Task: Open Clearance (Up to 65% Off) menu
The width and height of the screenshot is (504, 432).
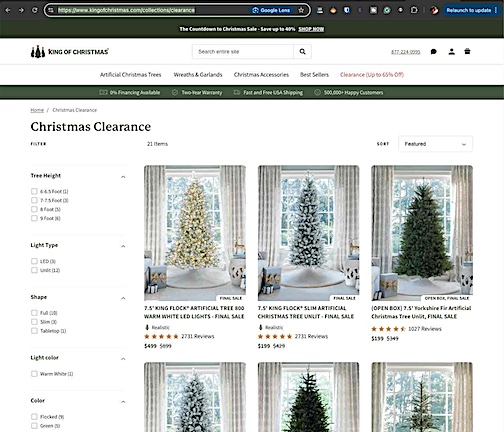Action: [x=372, y=75]
